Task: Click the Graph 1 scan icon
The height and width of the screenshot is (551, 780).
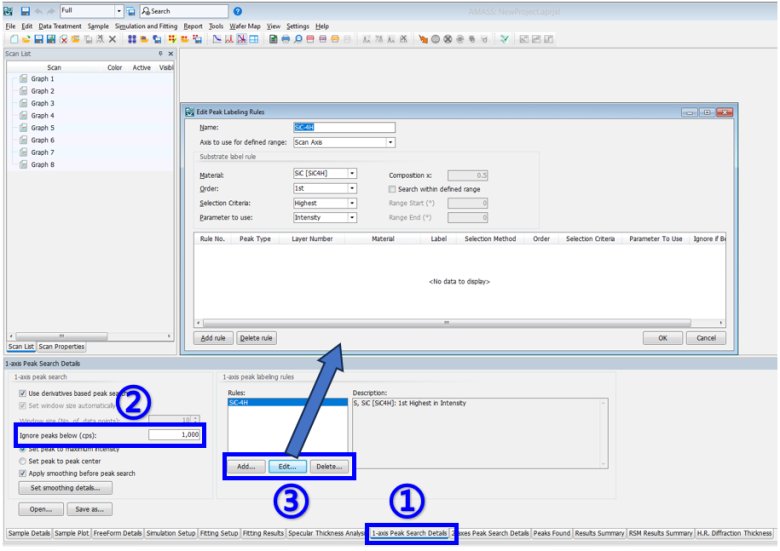Action: click(23, 78)
